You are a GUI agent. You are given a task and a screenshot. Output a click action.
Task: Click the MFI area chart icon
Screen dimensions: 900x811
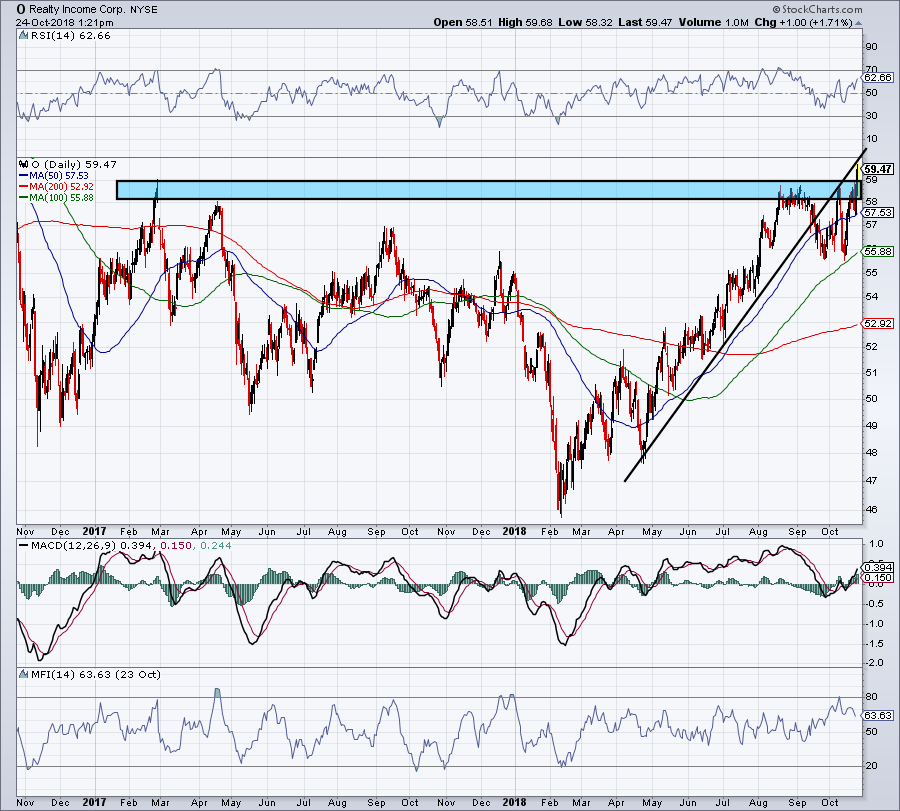click(24, 674)
